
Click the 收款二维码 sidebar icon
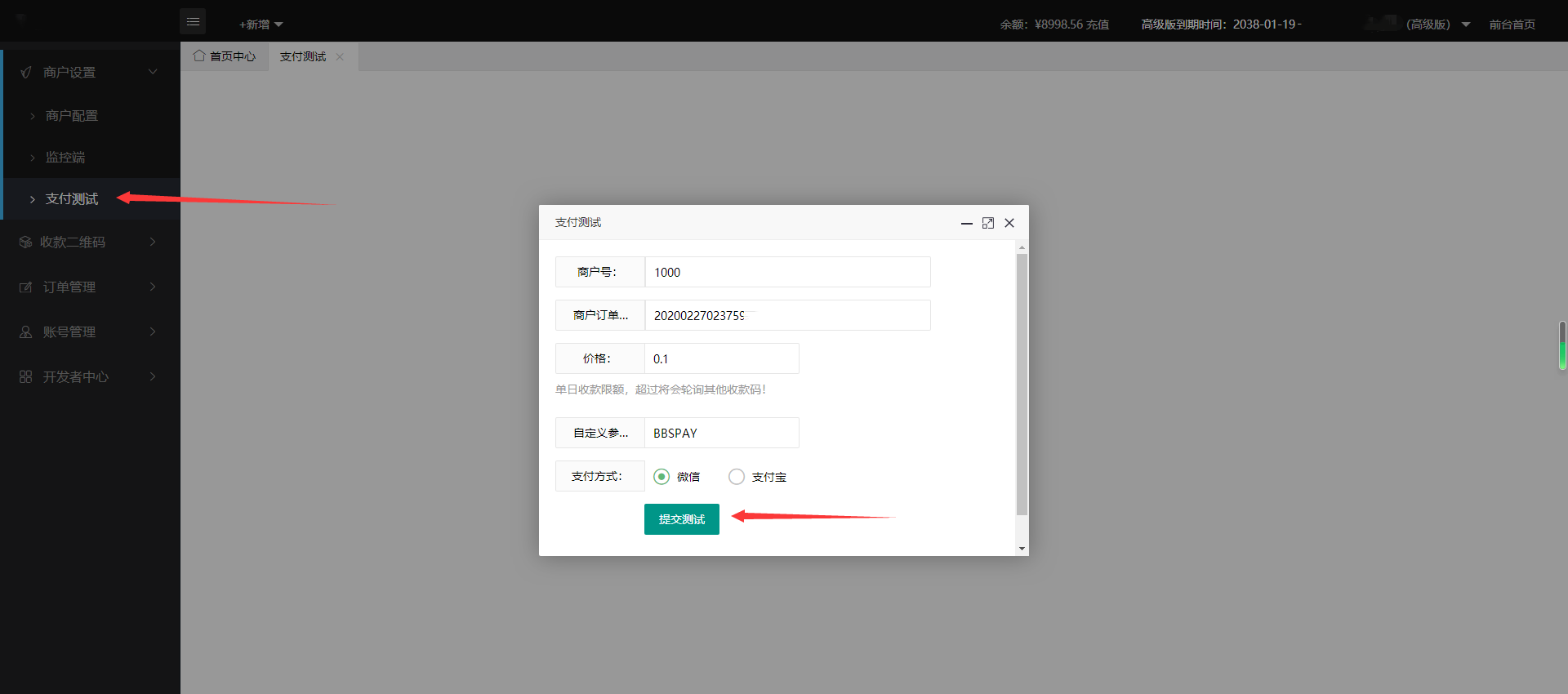point(25,242)
